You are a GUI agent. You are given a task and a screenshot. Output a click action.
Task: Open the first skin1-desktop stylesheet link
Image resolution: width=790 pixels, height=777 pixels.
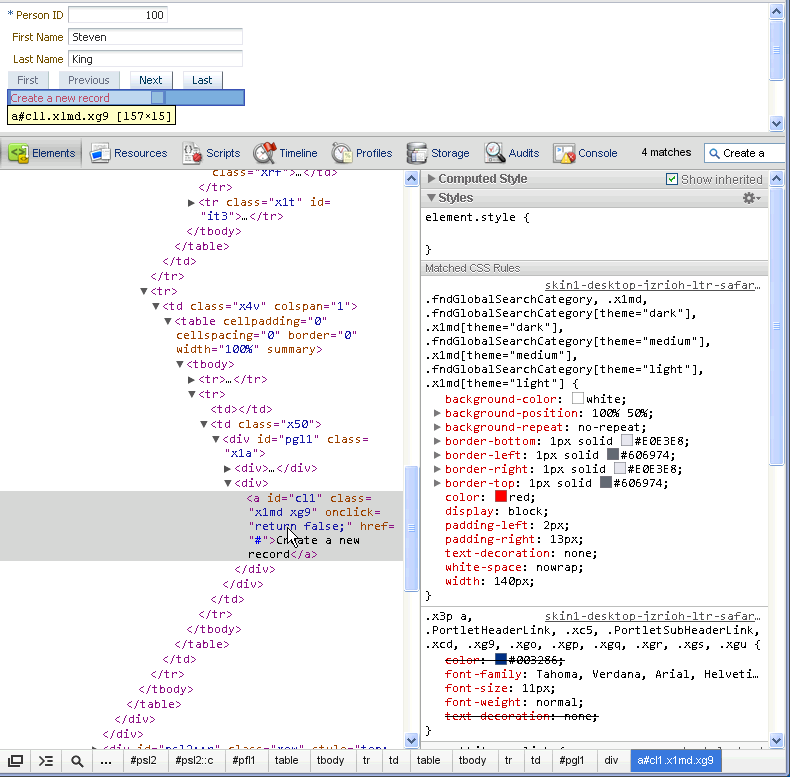(652, 285)
